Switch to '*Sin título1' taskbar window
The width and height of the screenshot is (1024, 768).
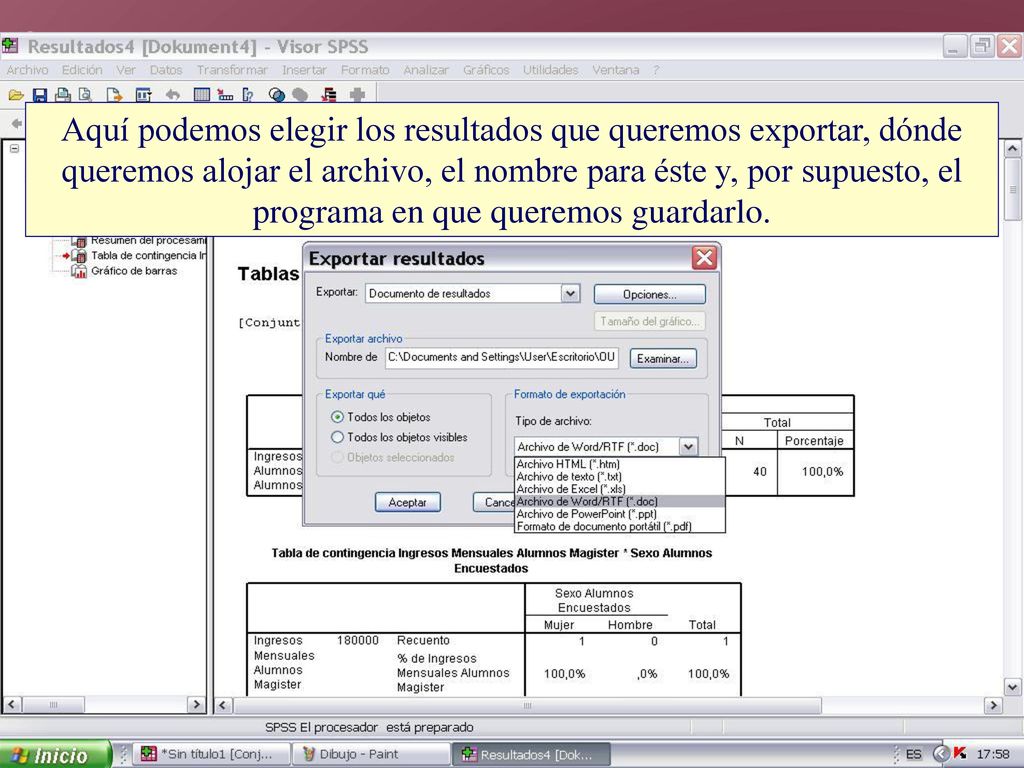(210, 754)
